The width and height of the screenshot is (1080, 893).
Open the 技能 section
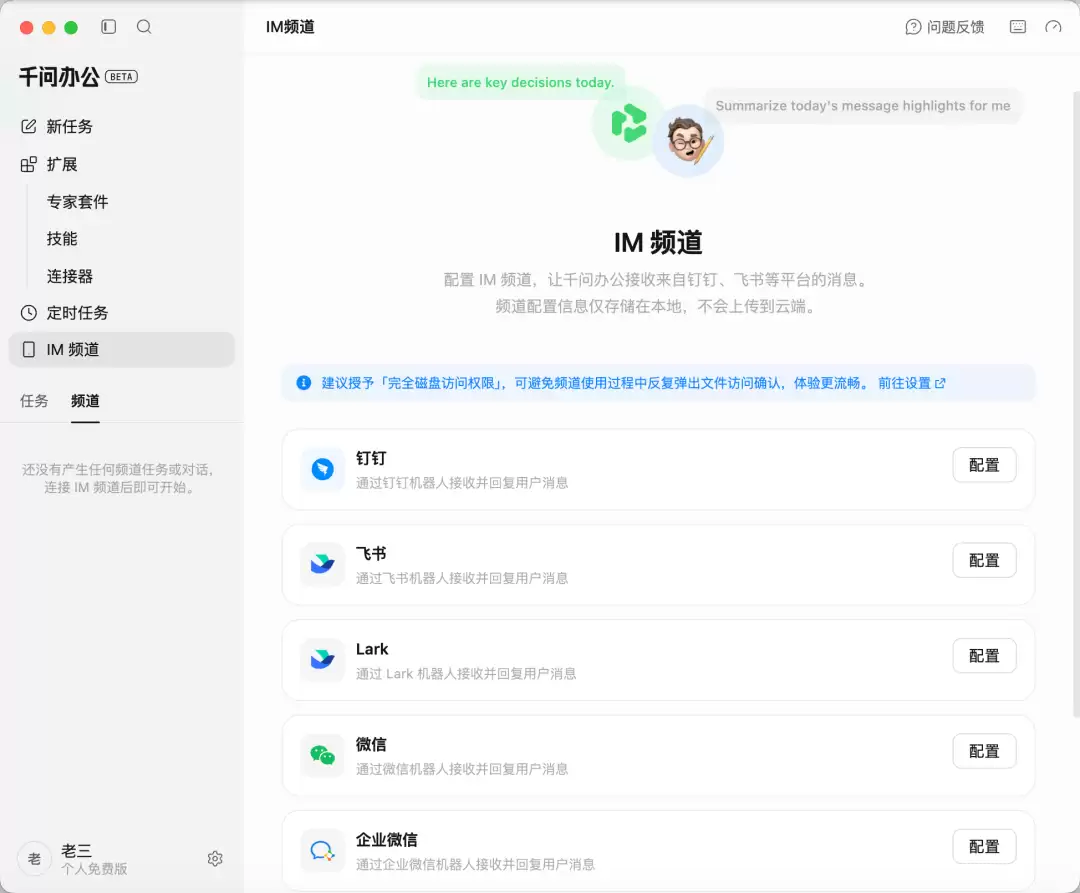pyautogui.click(x=62, y=239)
